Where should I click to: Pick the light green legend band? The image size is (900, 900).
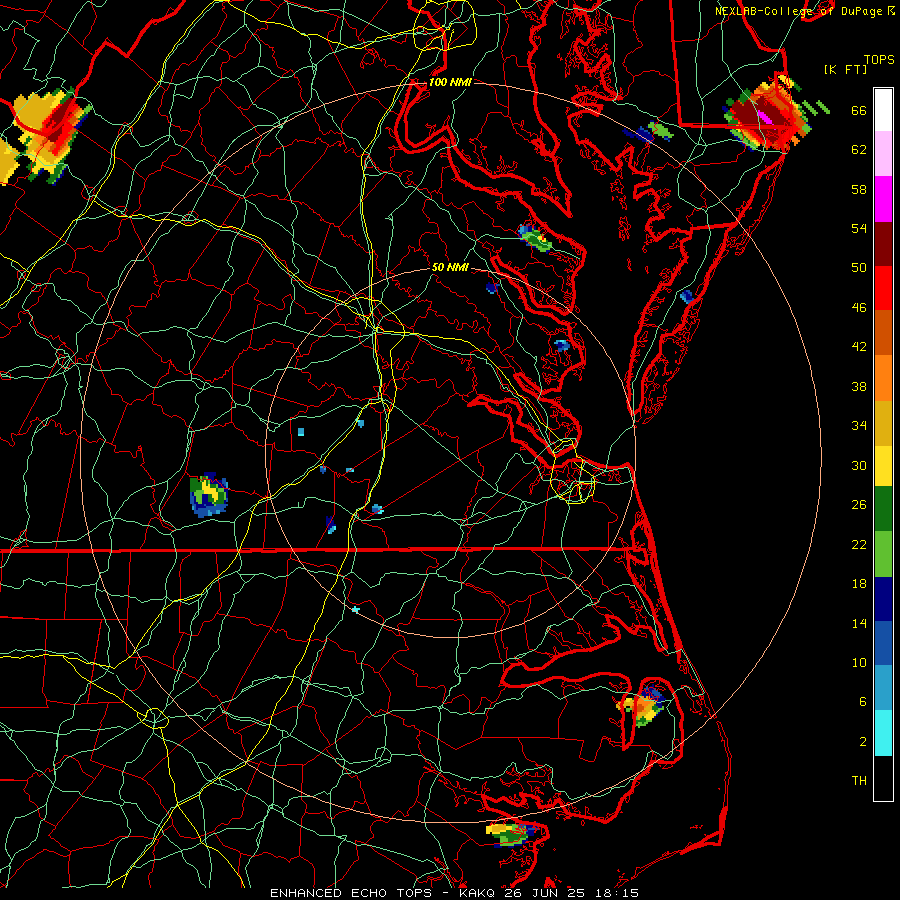point(883,554)
